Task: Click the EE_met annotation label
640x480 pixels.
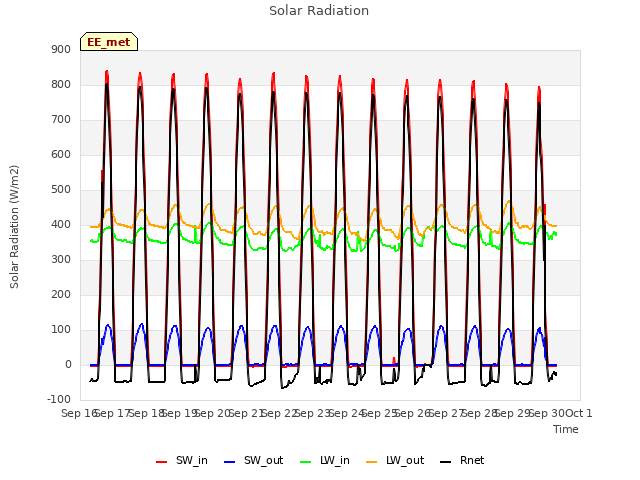Action: pos(109,42)
